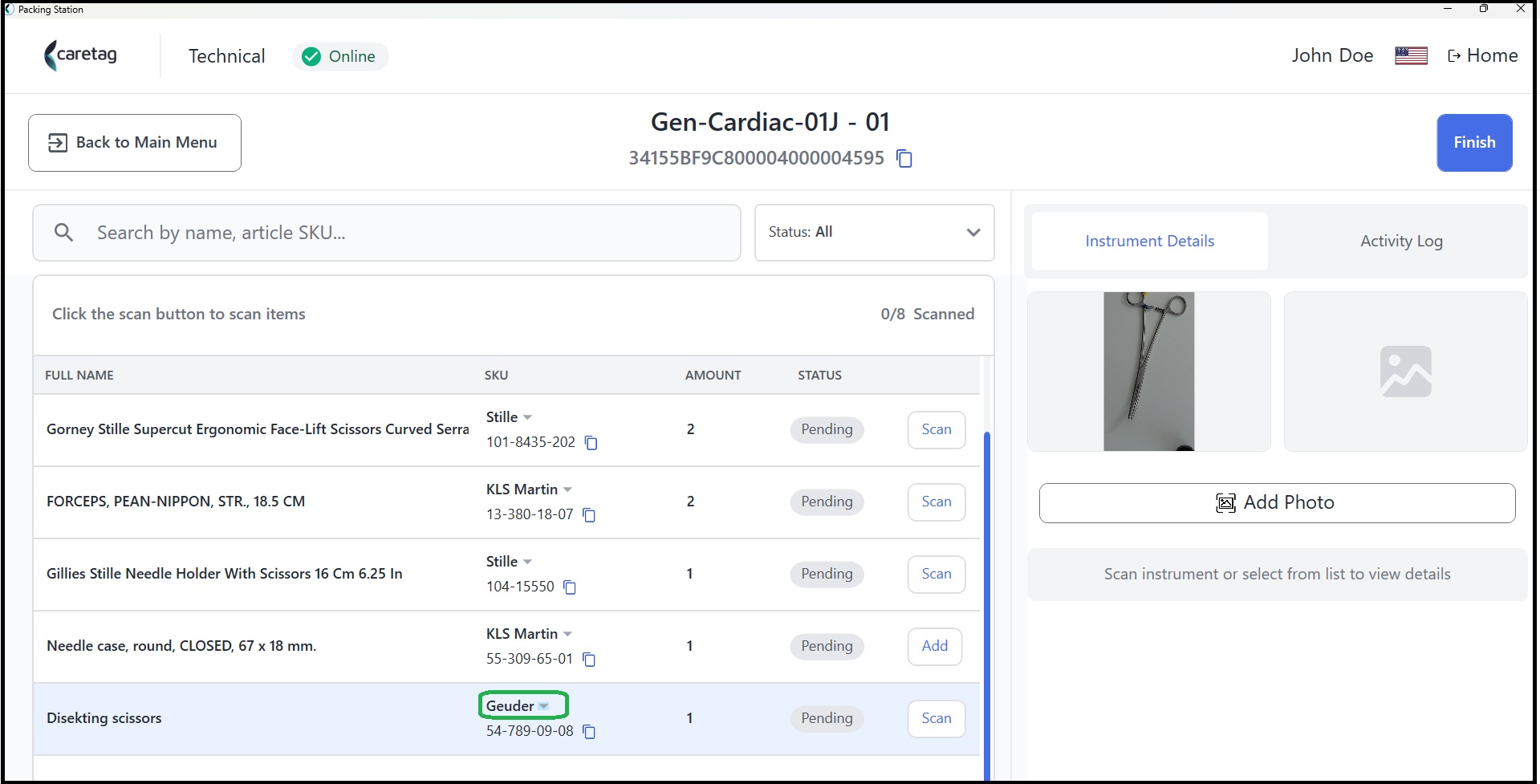Click the Pending status of Needle case
This screenshot has width=1540, height=784.
point(827,646)
